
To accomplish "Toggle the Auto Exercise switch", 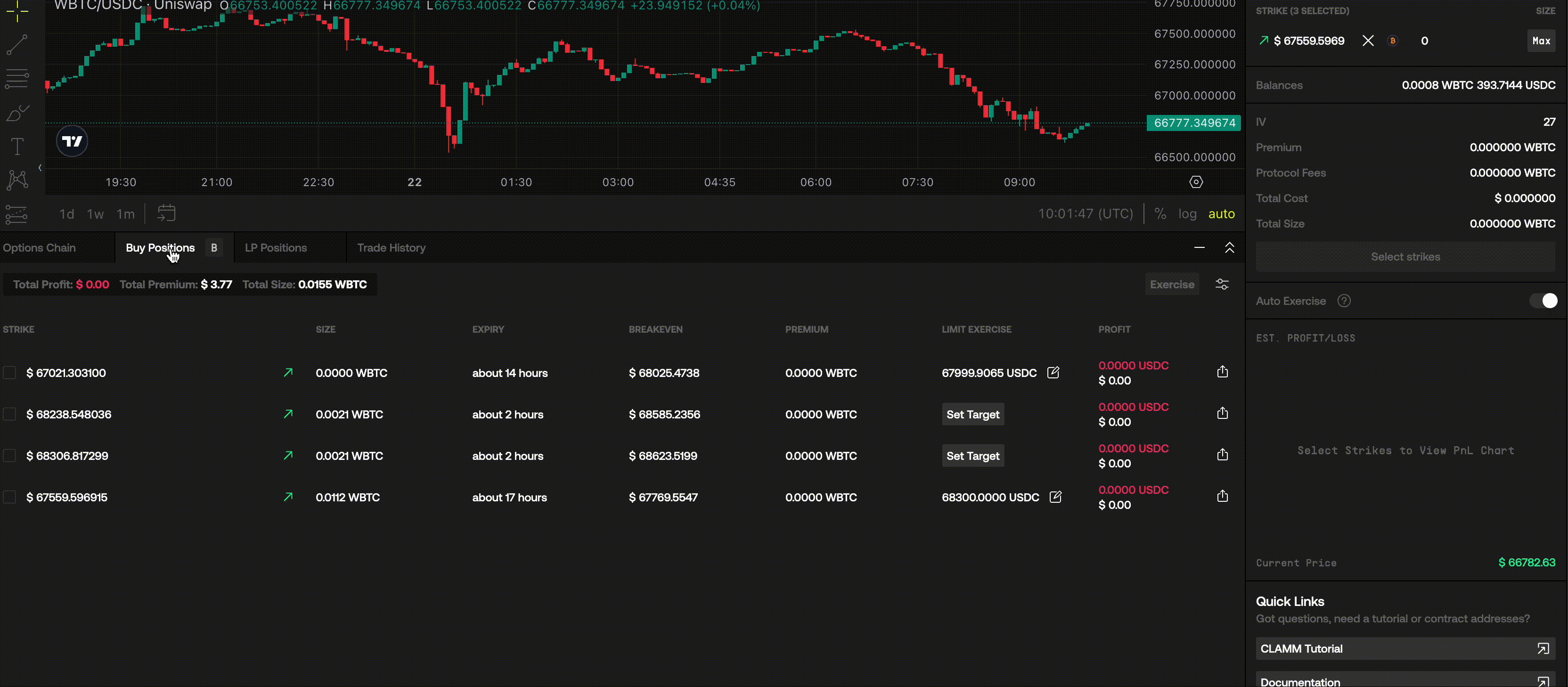I will point(1543,301).
